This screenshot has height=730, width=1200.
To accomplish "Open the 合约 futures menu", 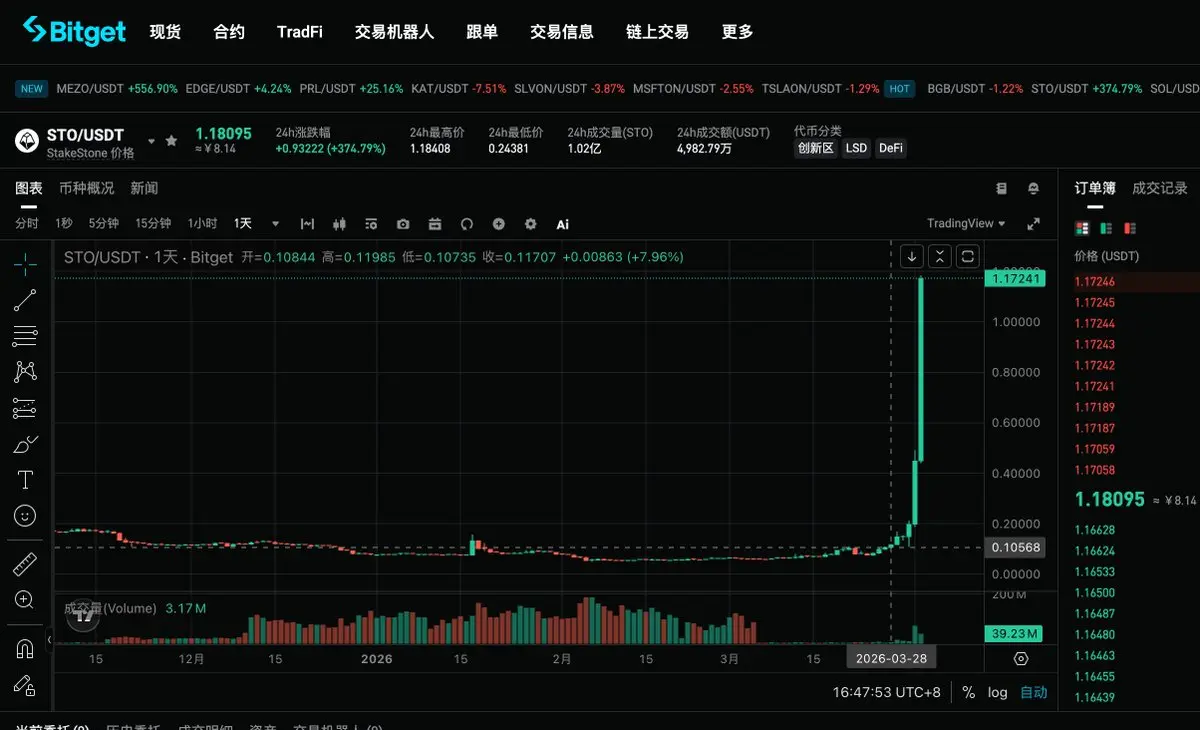I will click(229, 32).
